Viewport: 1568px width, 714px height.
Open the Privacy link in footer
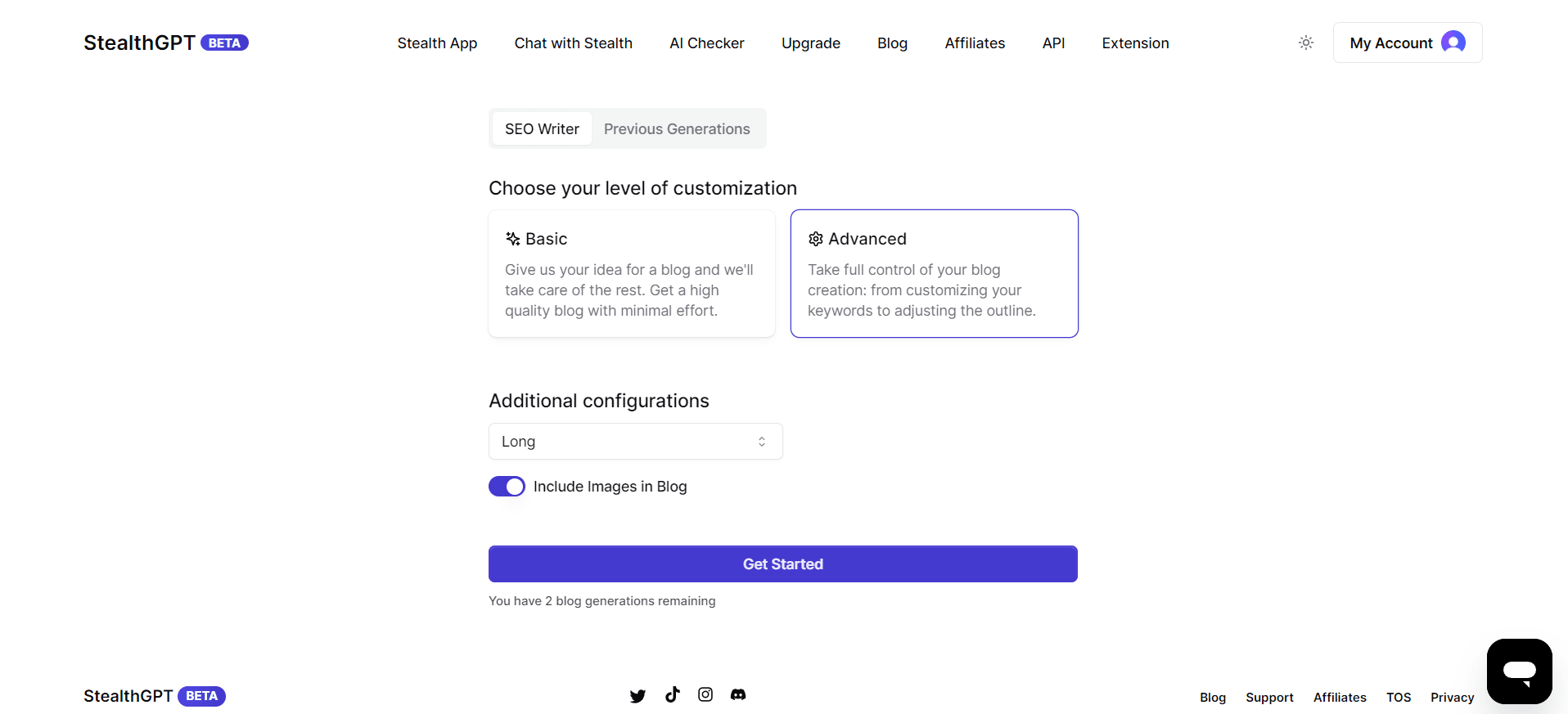pyautogui.click(x=1452, y=698)
